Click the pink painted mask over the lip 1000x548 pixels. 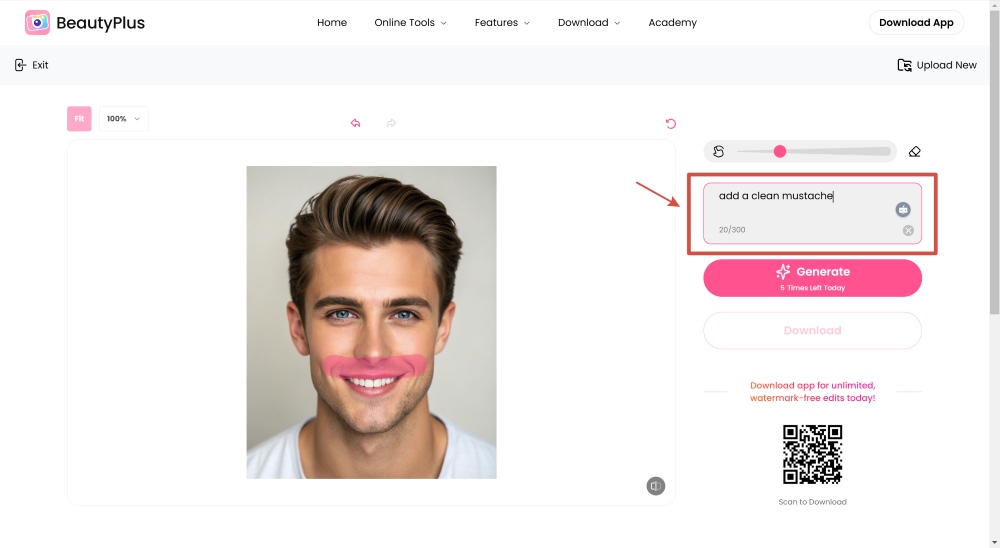(374, 366)
